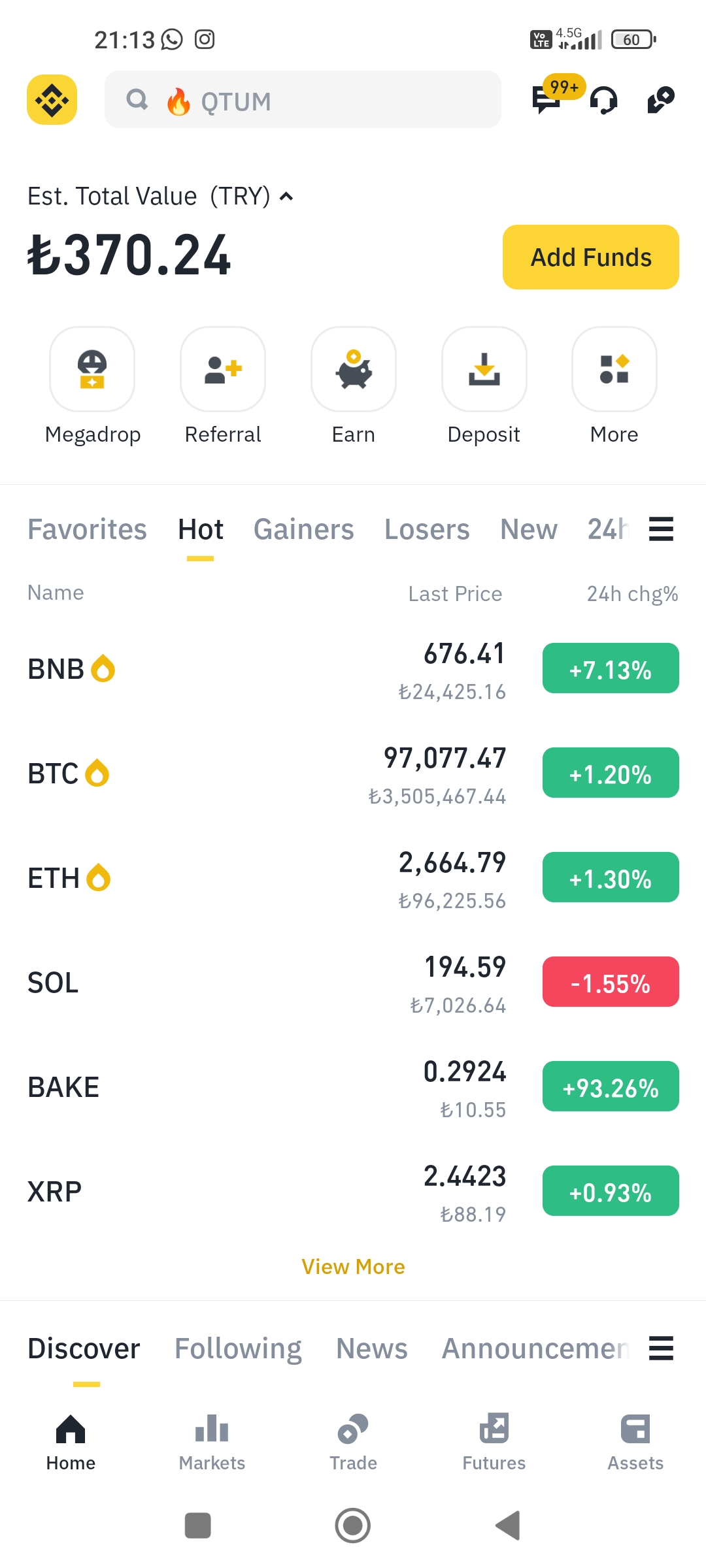This screenshot has width=706, height=1568.
Task: Open the More services icon
Action: click(614, 369)
